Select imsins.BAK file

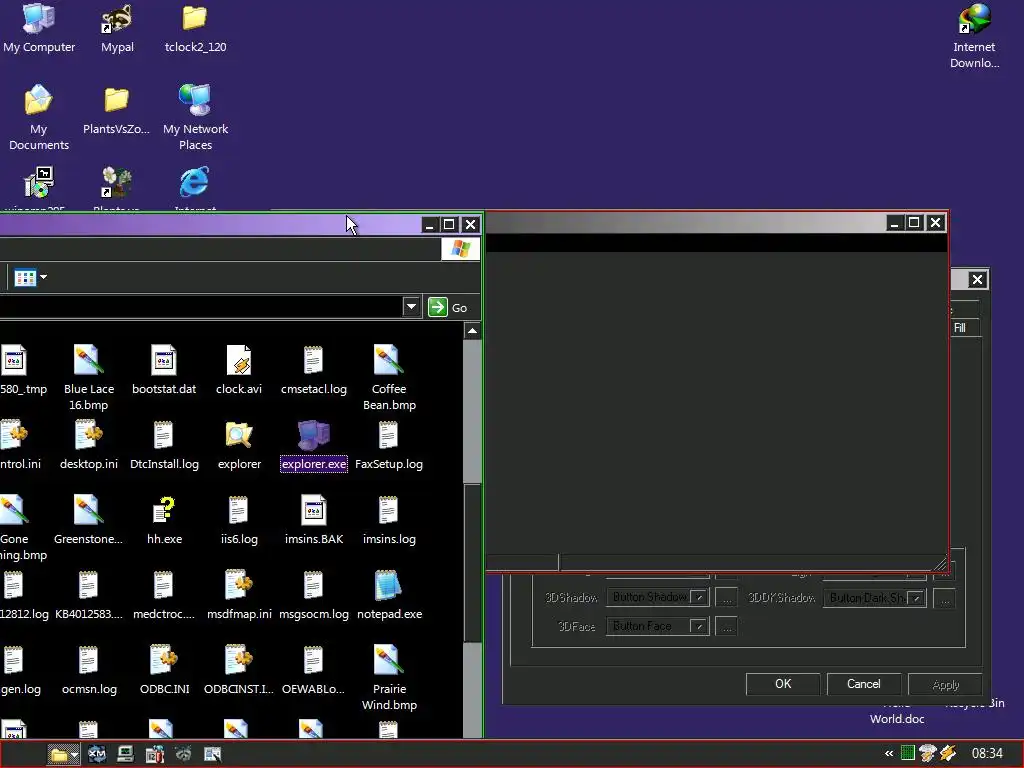[x=313, y=520]
